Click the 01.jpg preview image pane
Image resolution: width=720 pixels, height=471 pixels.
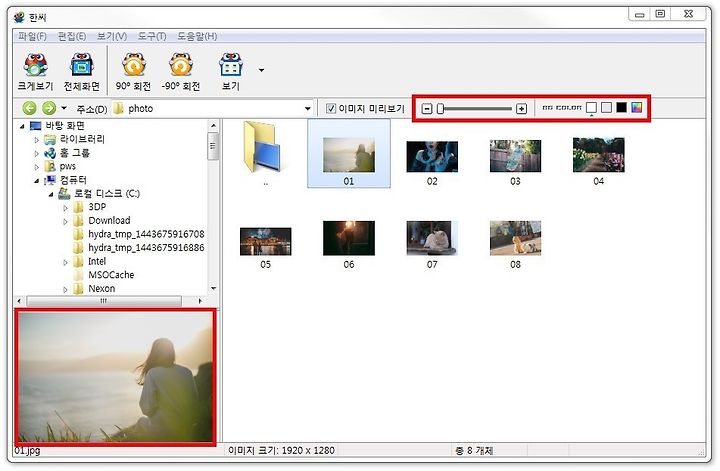[x=115, y=377]
